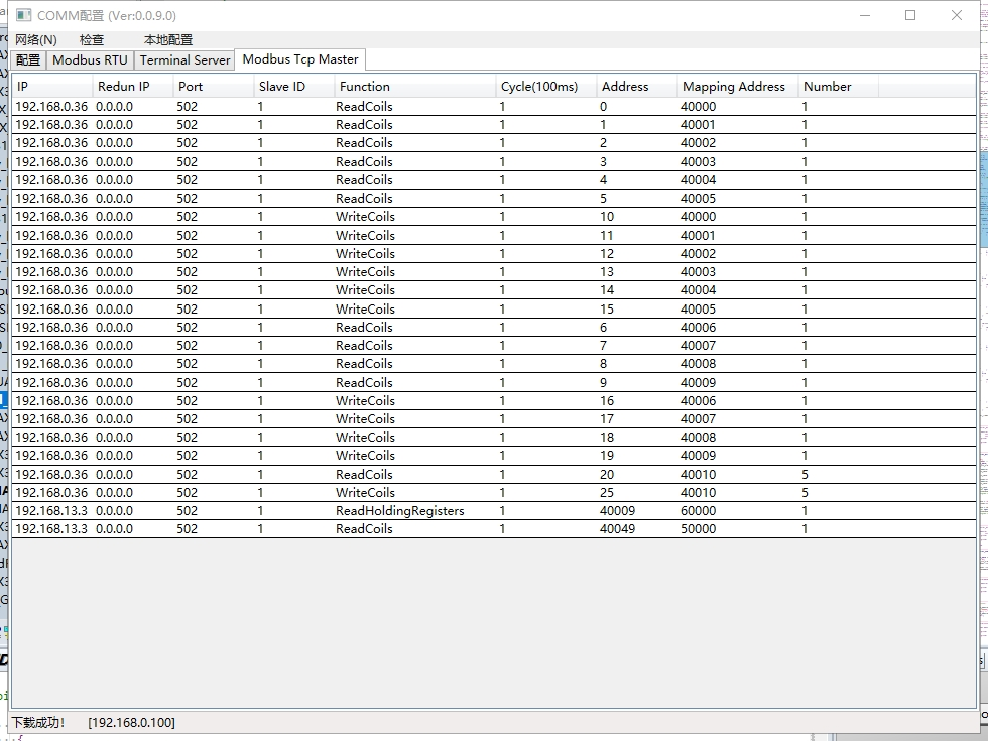The width and height of the screenshot is (989, 742).
Task: Click the IP column header
Action: 52,87
